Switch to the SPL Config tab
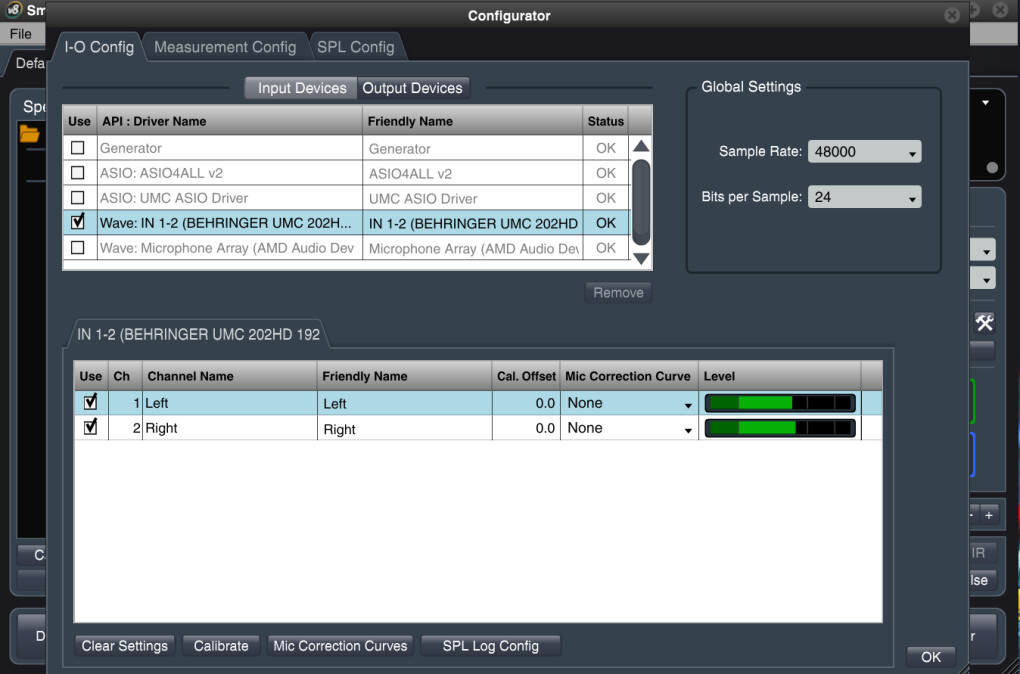This screenshot has width=1020, height=674. click(356, 47)
